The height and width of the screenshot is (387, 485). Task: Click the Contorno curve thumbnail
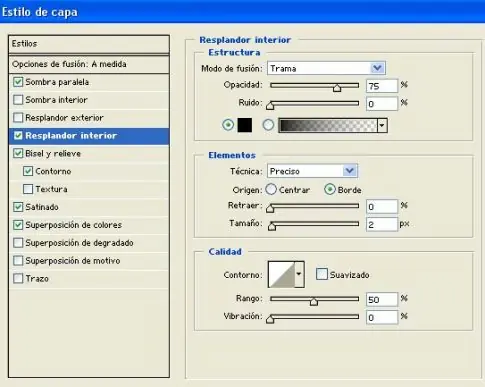(x=281, y=274)
